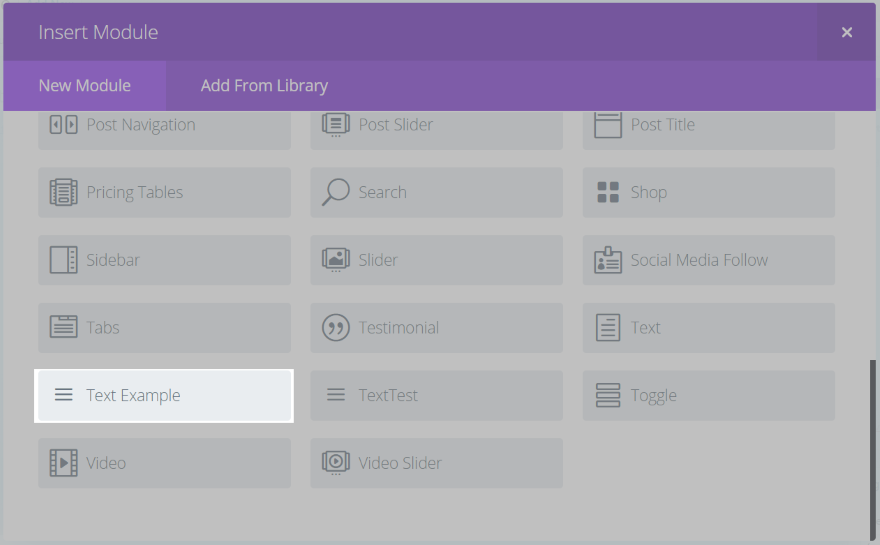Click the Search magnifier icon
The height and width of the screenshot is (545, 880).
click(335, 192)
